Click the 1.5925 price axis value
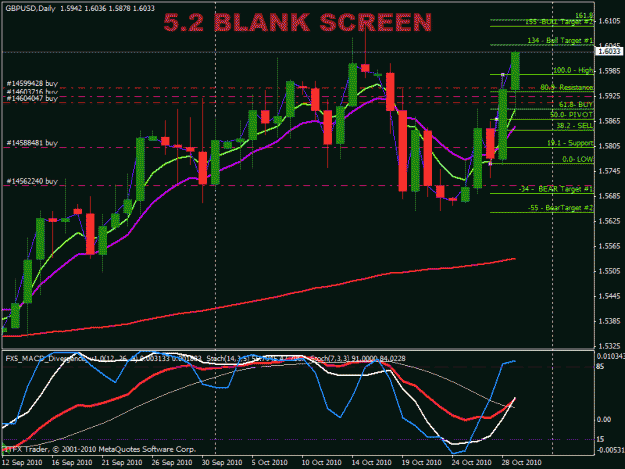Screen dimensions: 625x469 (x=609, y=96)
